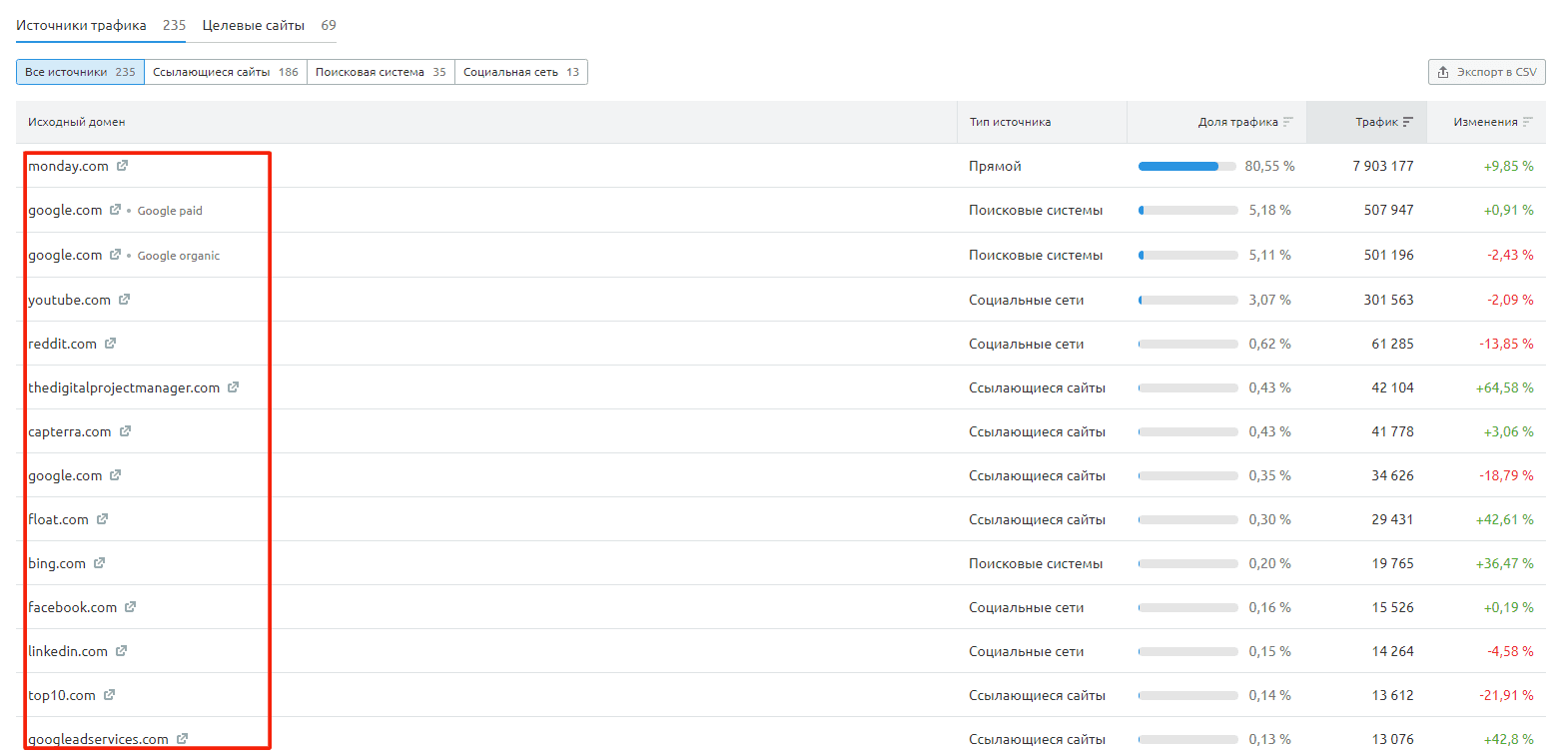This screenshot has height=754, width=1568.
Task: Open top10.com domain link
Action: [x=62, y=695]
